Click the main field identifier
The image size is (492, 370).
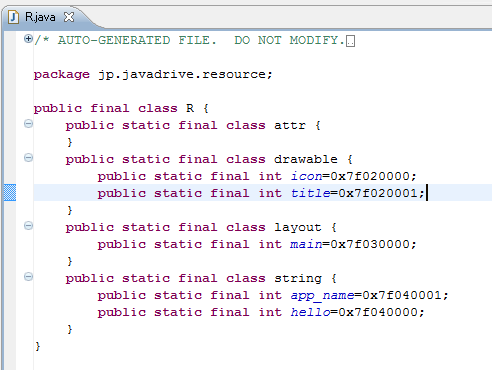click(x=306, y=244)
